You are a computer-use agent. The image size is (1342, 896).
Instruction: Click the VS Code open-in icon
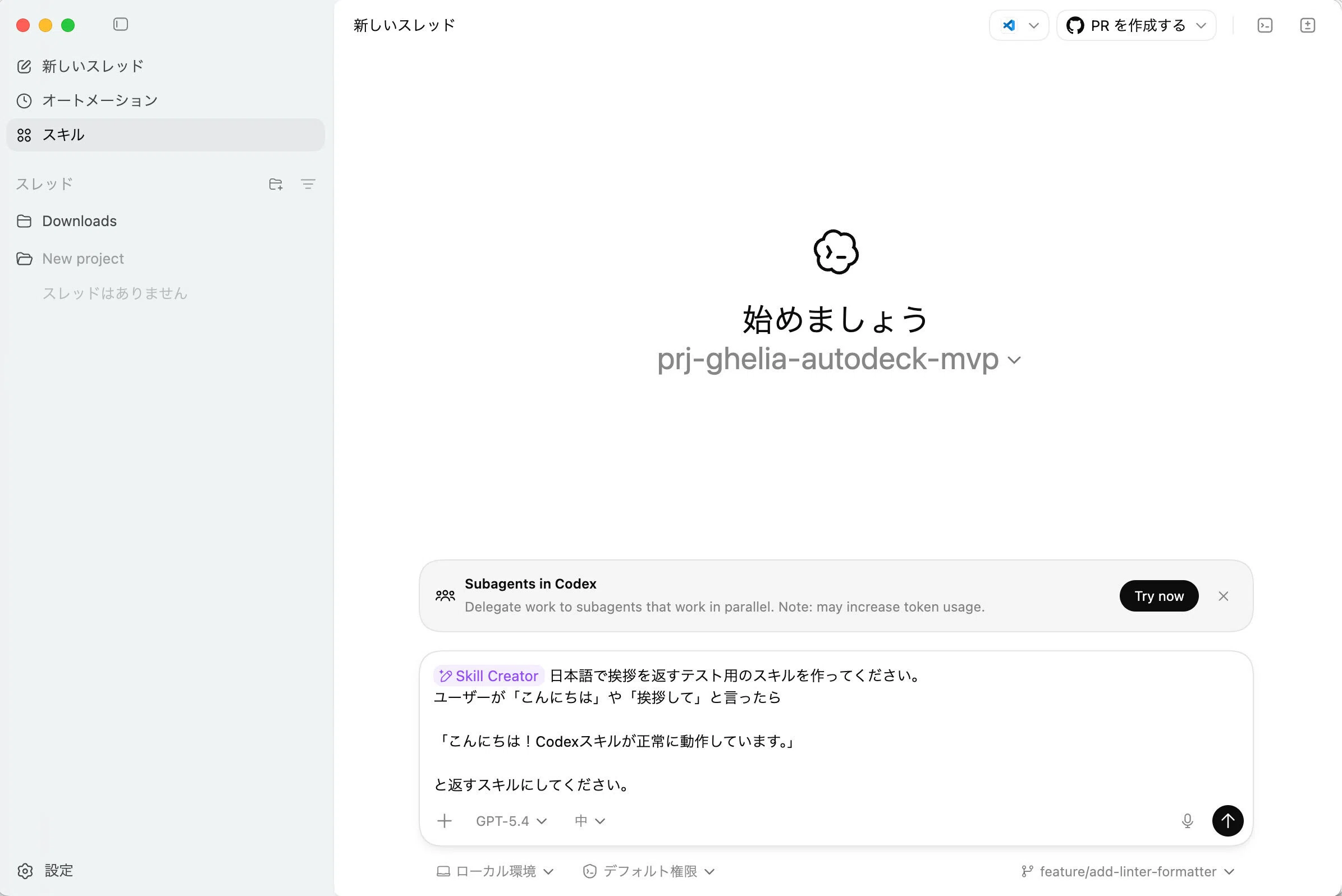(x=1009, y=25)
